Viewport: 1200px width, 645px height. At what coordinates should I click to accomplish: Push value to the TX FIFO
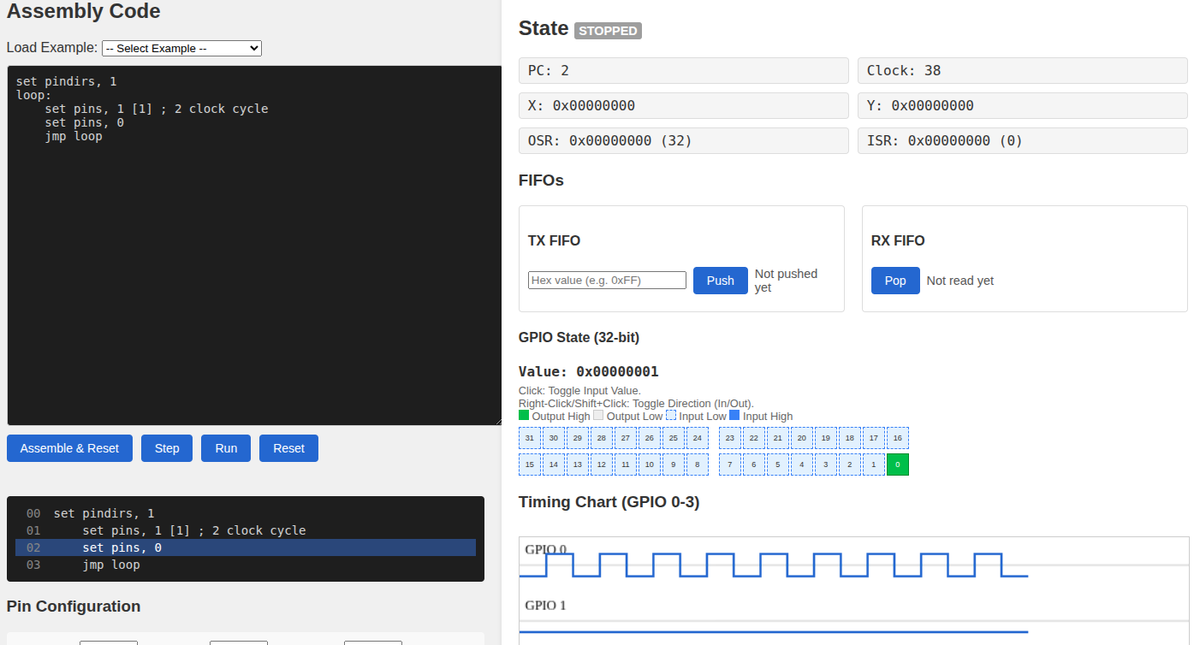[720, 281]
